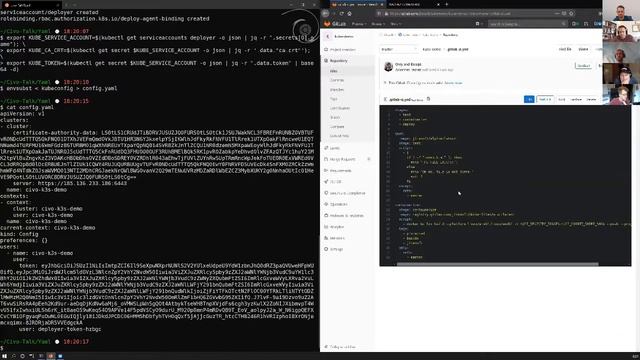Viewport: 640px width, 360px height.
Task: Click the commit author avatar
Action: pyautogui.click(x=388, y=67)
